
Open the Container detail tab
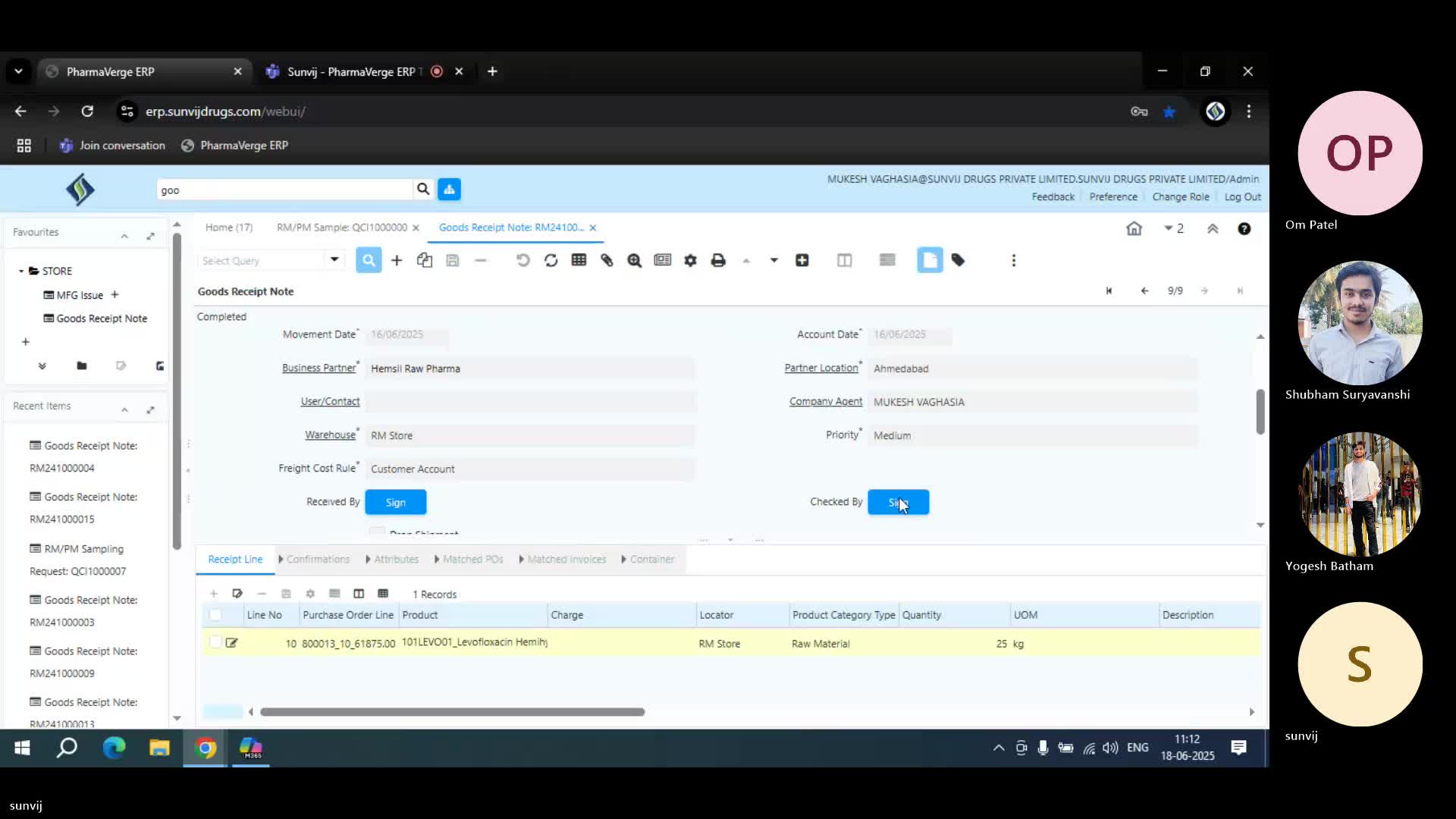point(648,560)
